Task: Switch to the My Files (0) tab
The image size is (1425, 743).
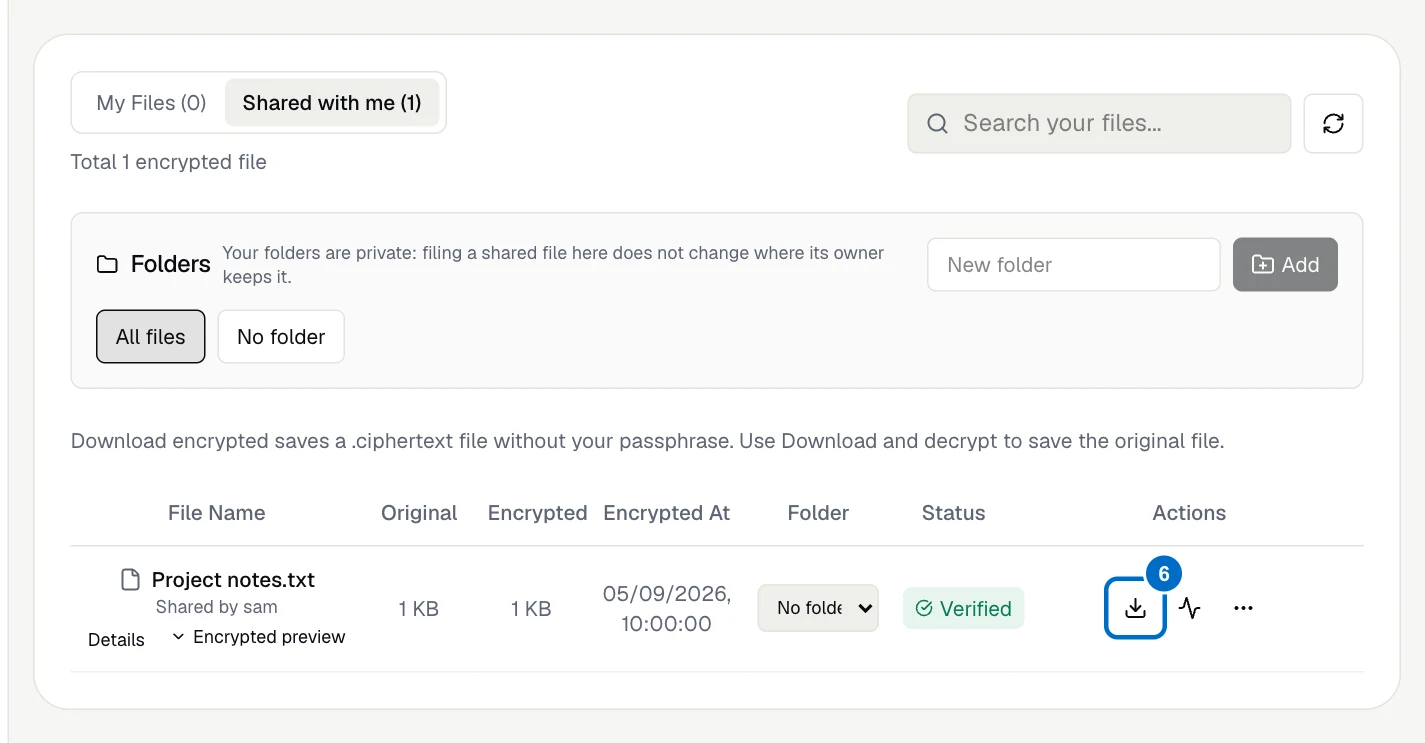Action: click(151, 103)
